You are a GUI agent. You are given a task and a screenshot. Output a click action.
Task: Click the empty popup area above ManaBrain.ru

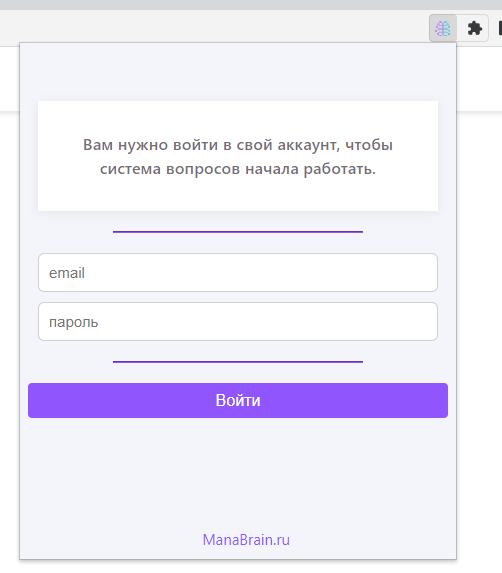point(238,475)
